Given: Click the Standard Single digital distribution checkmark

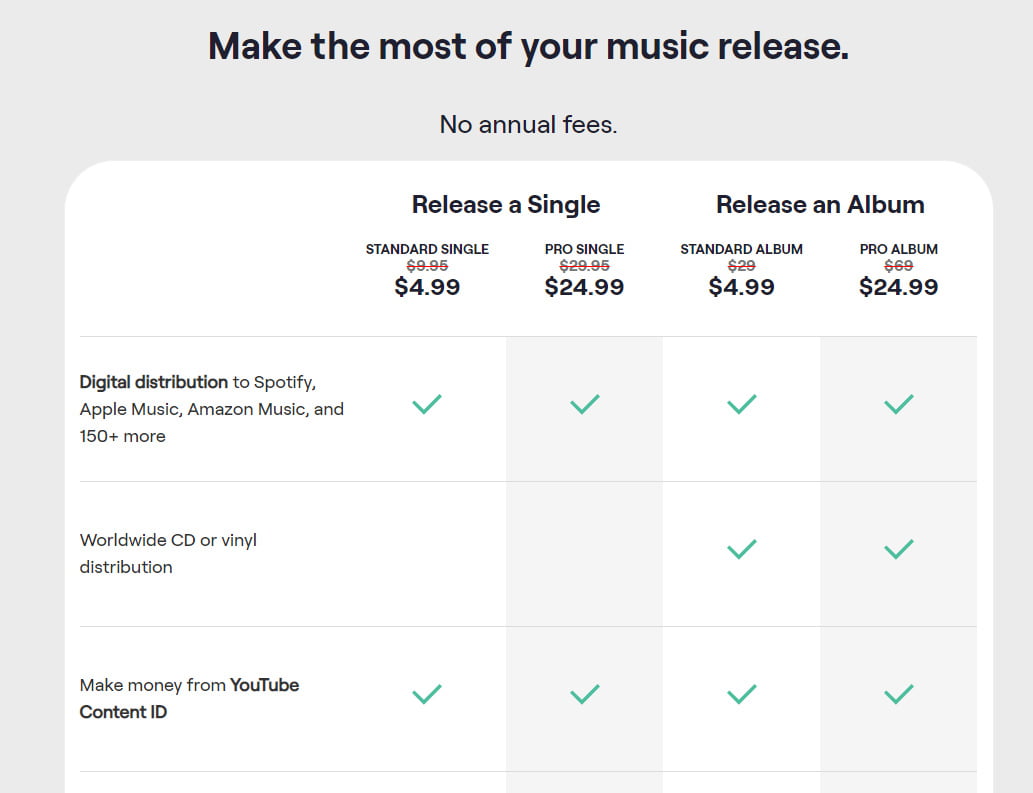Looking at the screenshot, I should [x=427, y=405].
